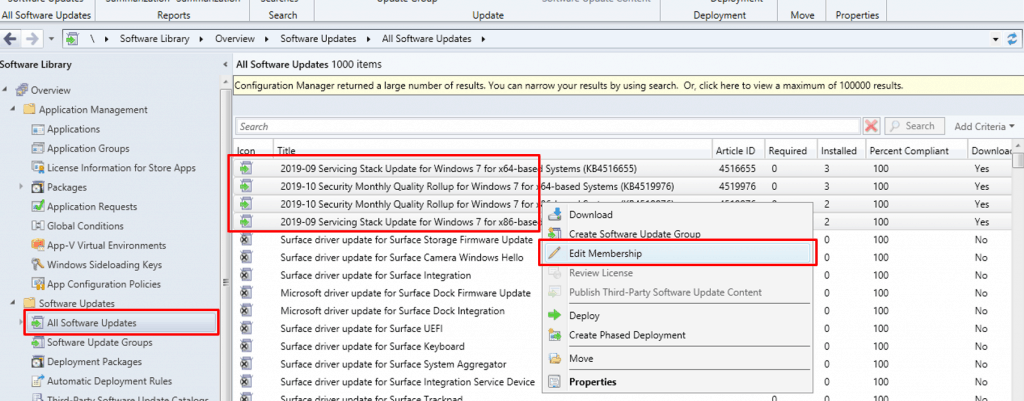Open License Information for Store Apps
The height and width of the screenshot is (401, 1024).
[121, 168]
